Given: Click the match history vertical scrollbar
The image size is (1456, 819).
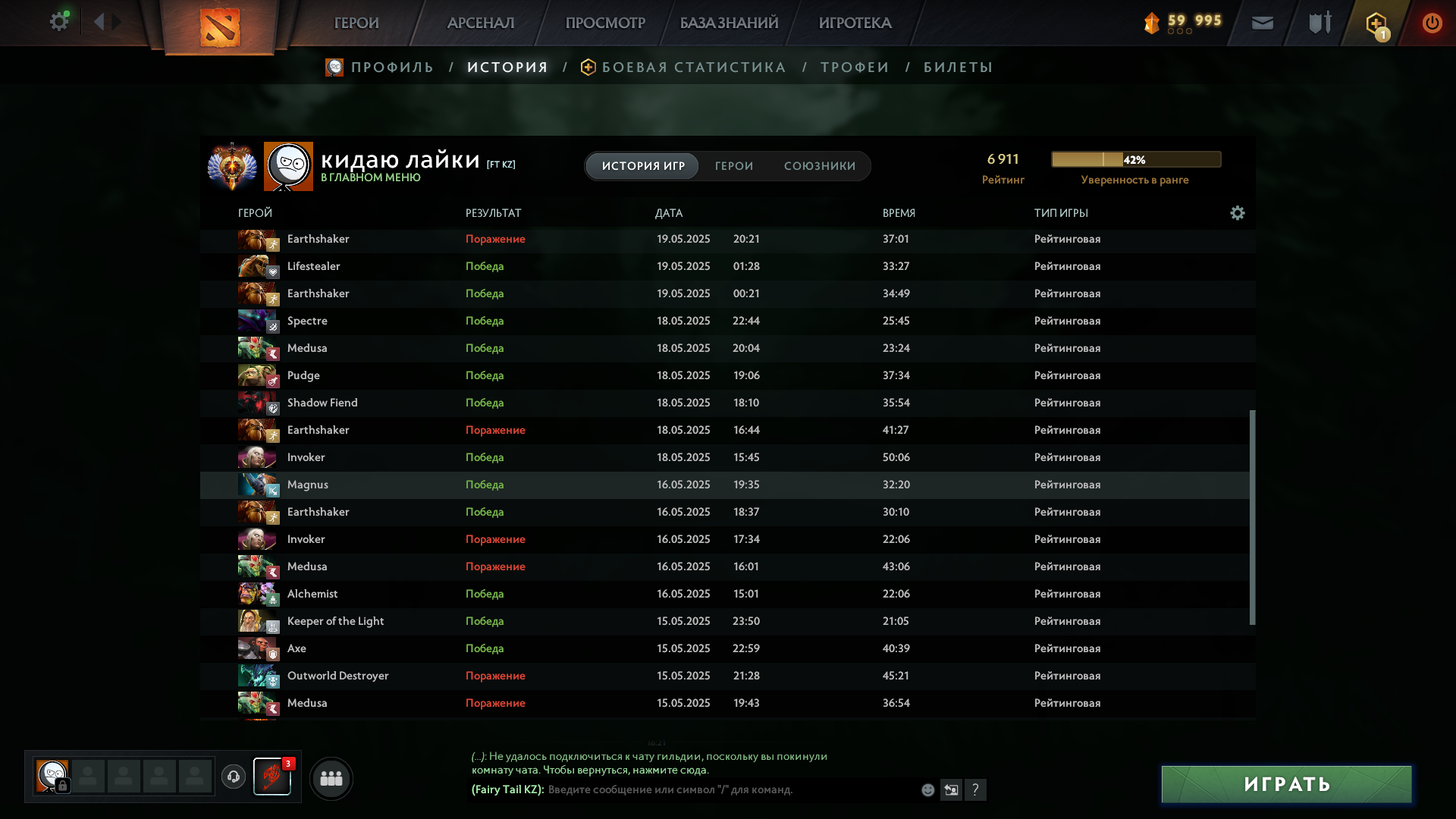Looking at the screenshot, I should click(x=1252, y=517).
